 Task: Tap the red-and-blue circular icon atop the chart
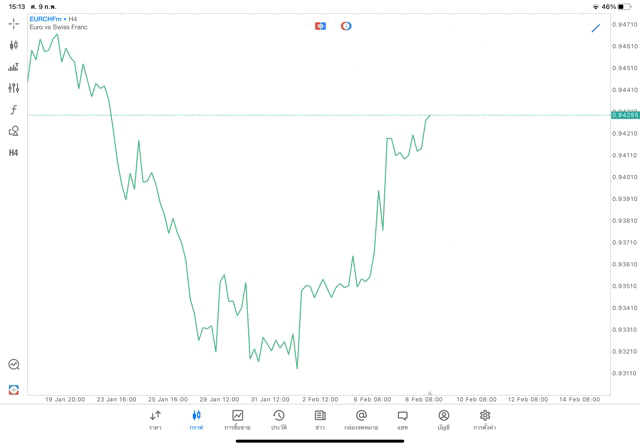[346, 26]
